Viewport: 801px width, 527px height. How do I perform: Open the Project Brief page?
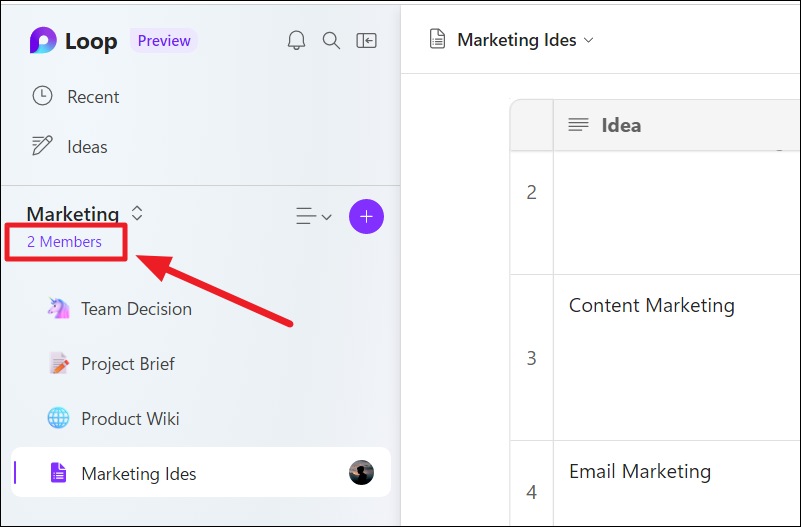128,364
